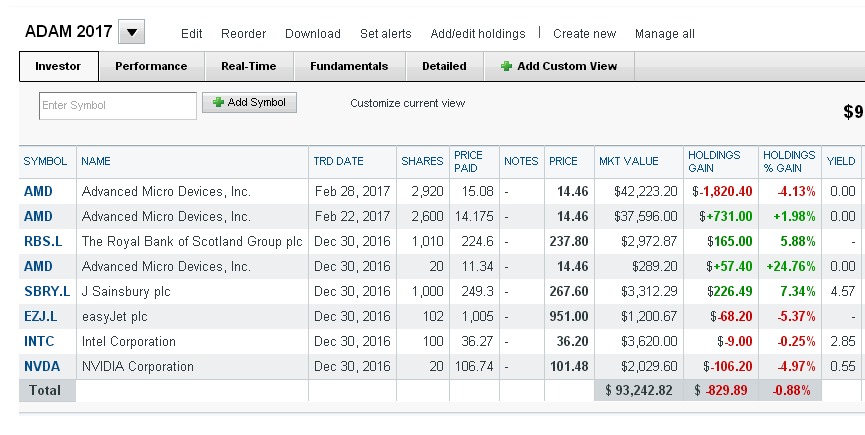
Task: Select the Fundamentals tab
Action: click(349, 66)
